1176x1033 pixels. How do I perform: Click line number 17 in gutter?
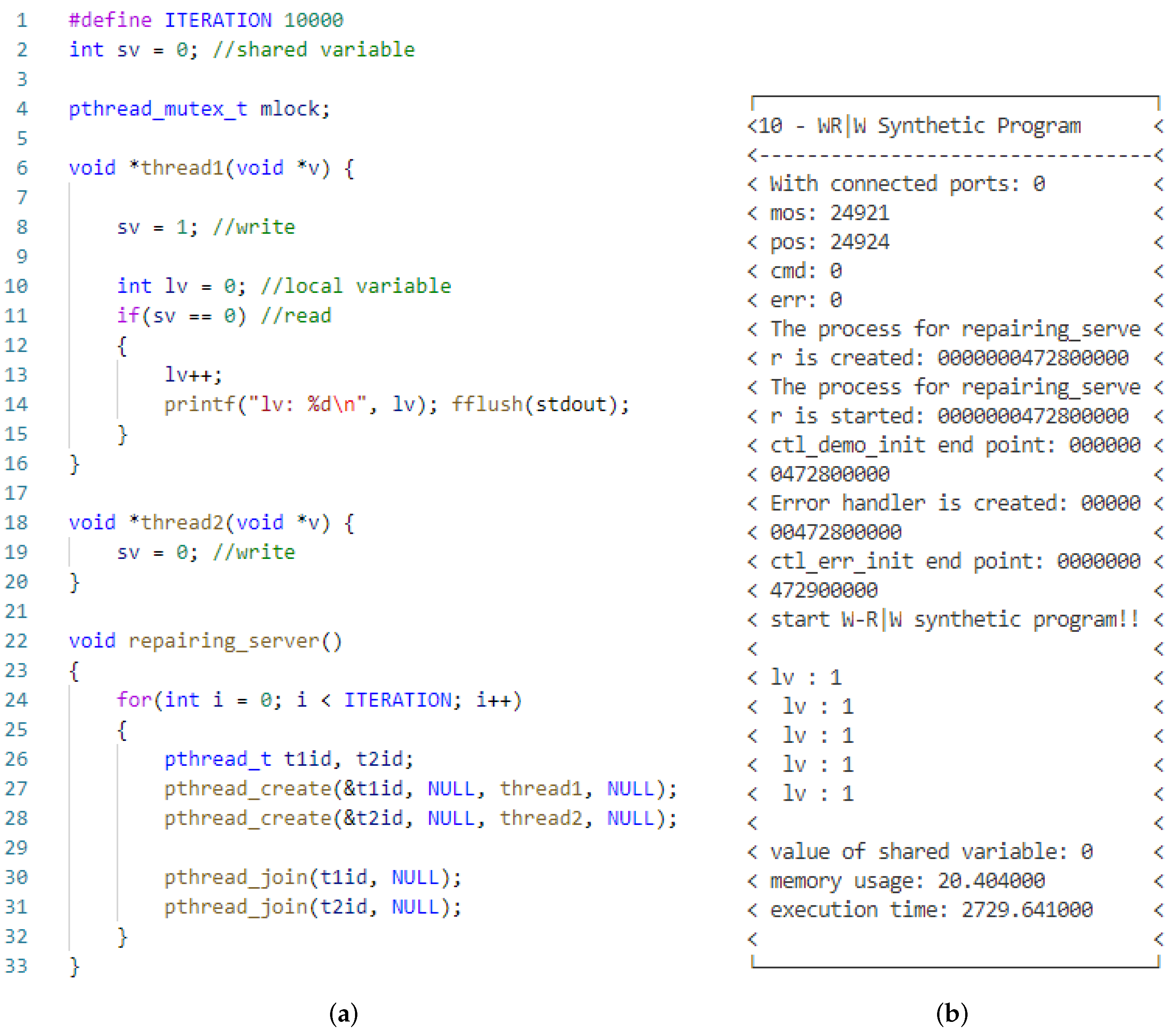[16, 493]
